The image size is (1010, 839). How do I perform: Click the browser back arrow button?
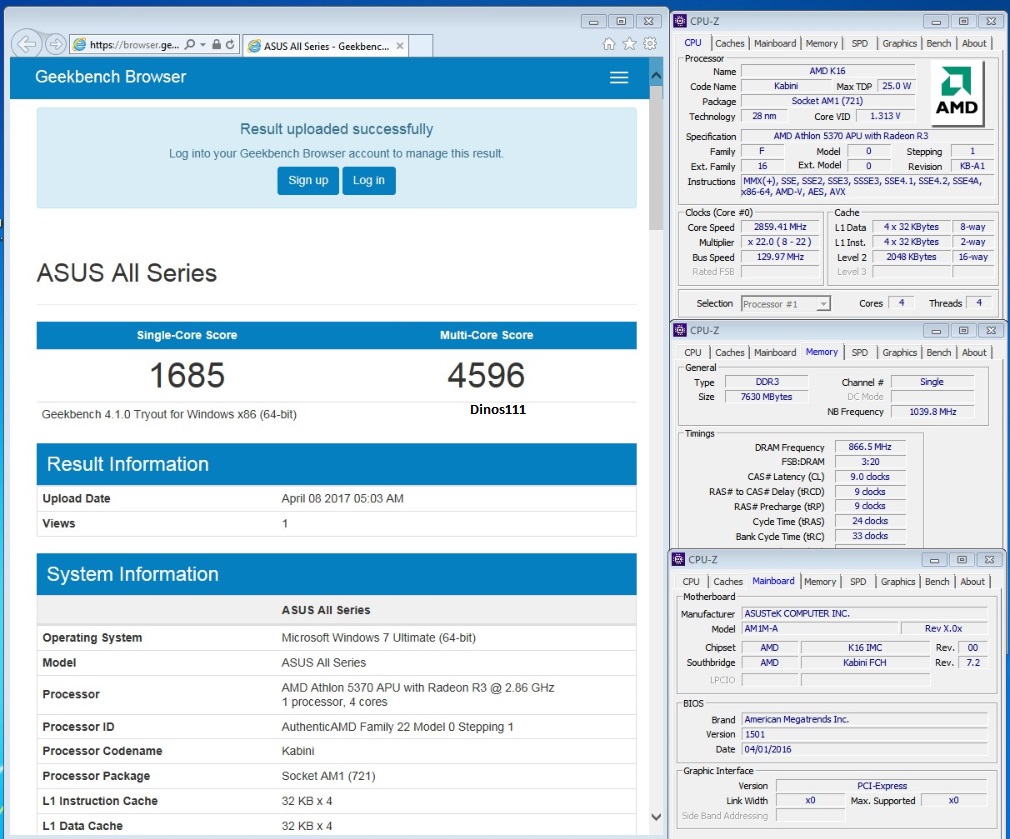(26, 44)
